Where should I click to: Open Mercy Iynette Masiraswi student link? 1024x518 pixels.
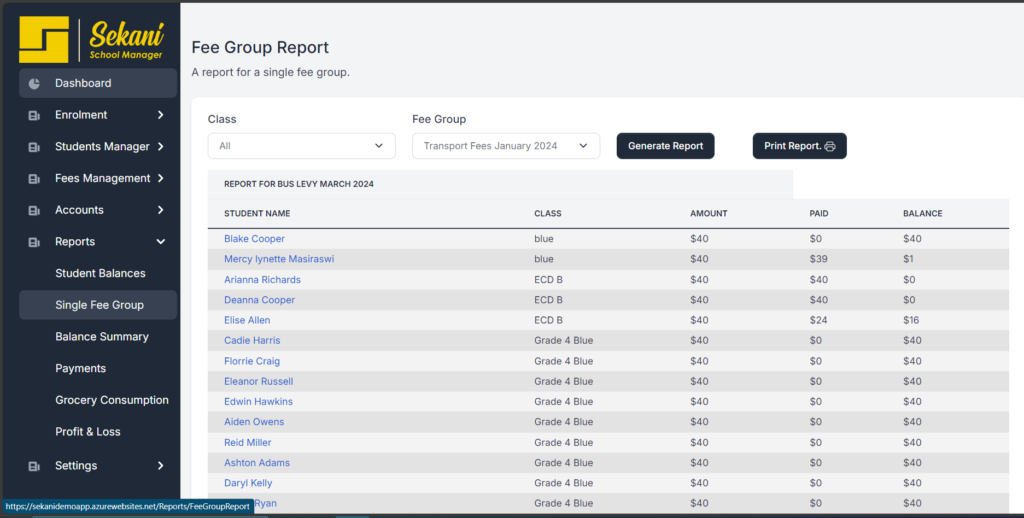[x=278, y=259]
